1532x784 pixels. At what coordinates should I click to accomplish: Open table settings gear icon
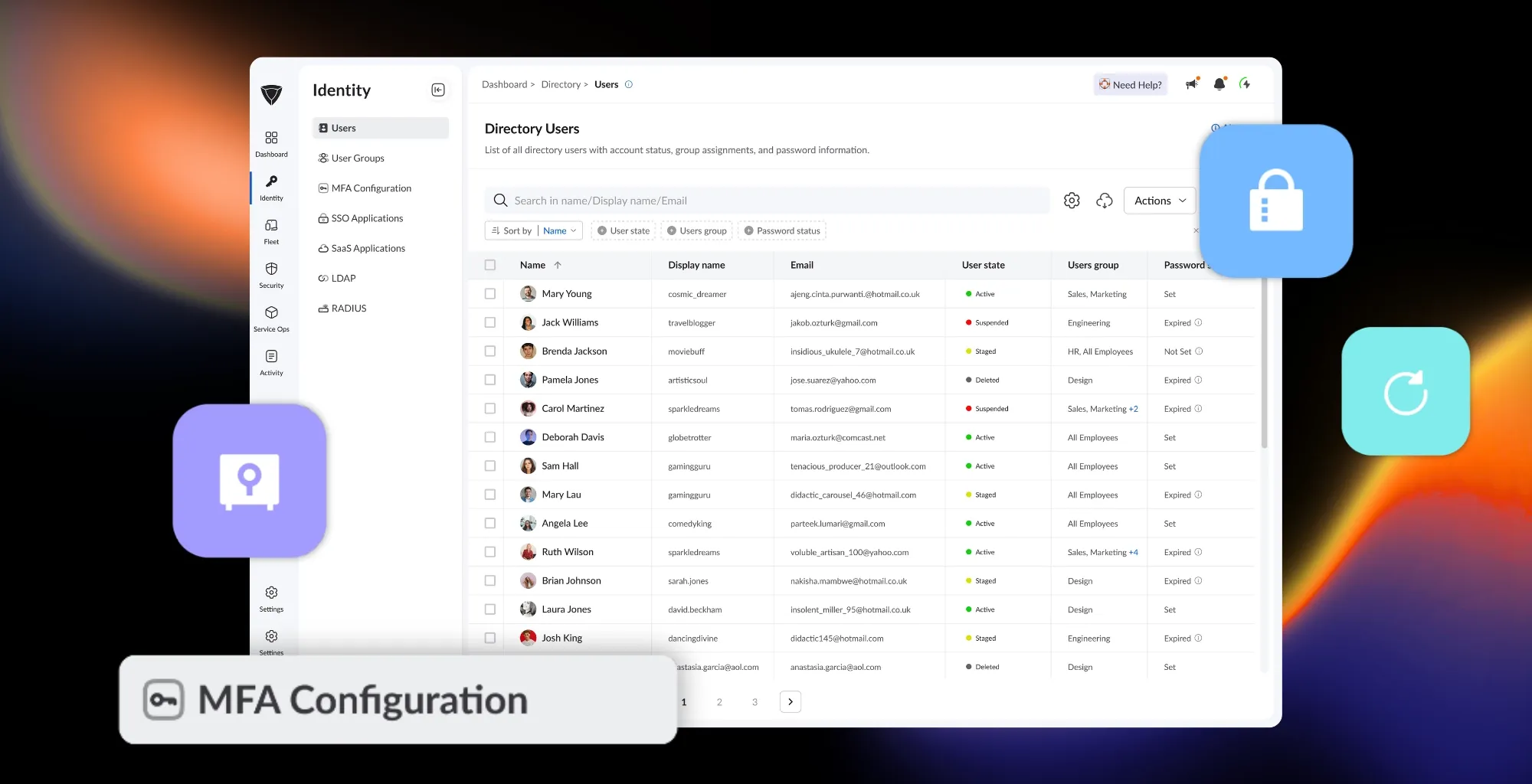point(1072,201)
